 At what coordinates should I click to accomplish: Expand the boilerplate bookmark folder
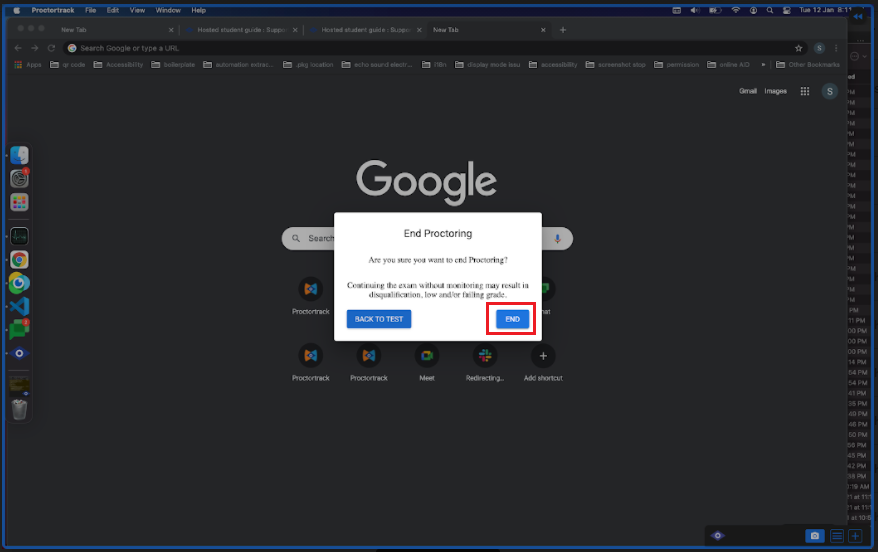tap(173, 65)
